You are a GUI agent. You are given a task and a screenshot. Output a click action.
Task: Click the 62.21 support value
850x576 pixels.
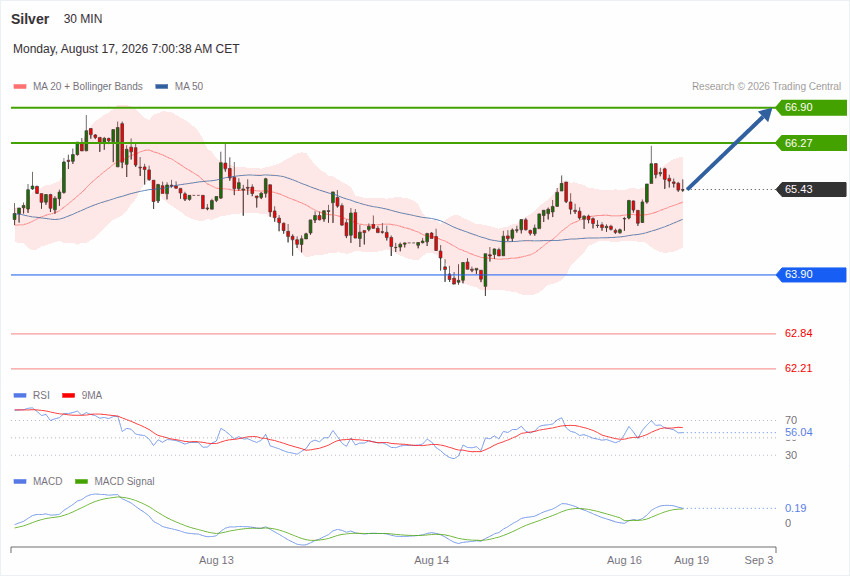tap(799, 368)
